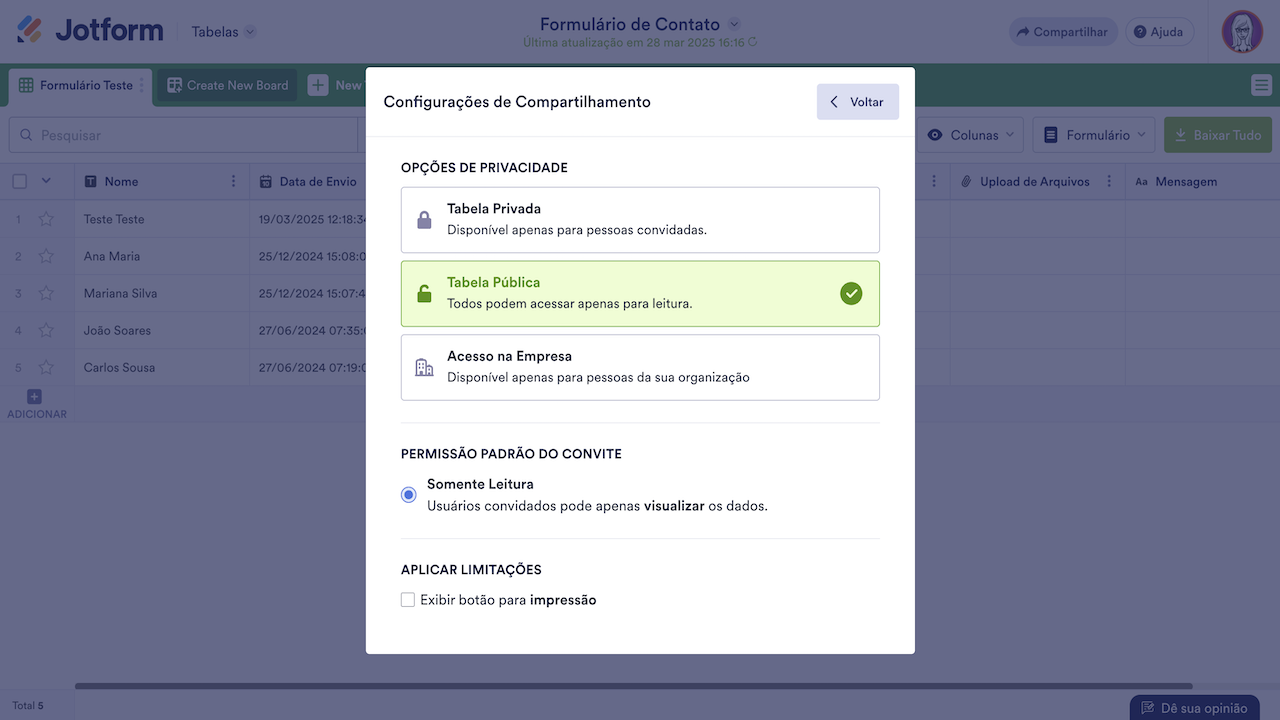Click the refresh icon beside last update time

753,43
